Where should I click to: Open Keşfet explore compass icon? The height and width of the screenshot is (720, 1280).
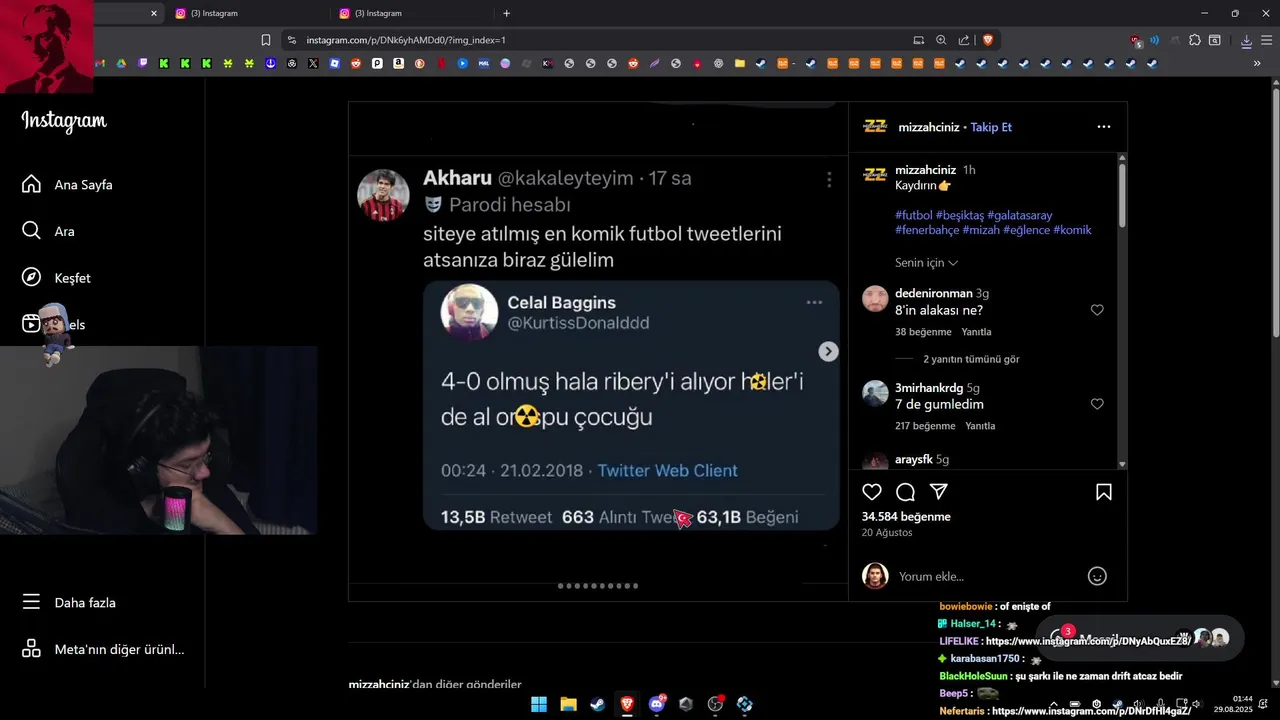[31, 277]
